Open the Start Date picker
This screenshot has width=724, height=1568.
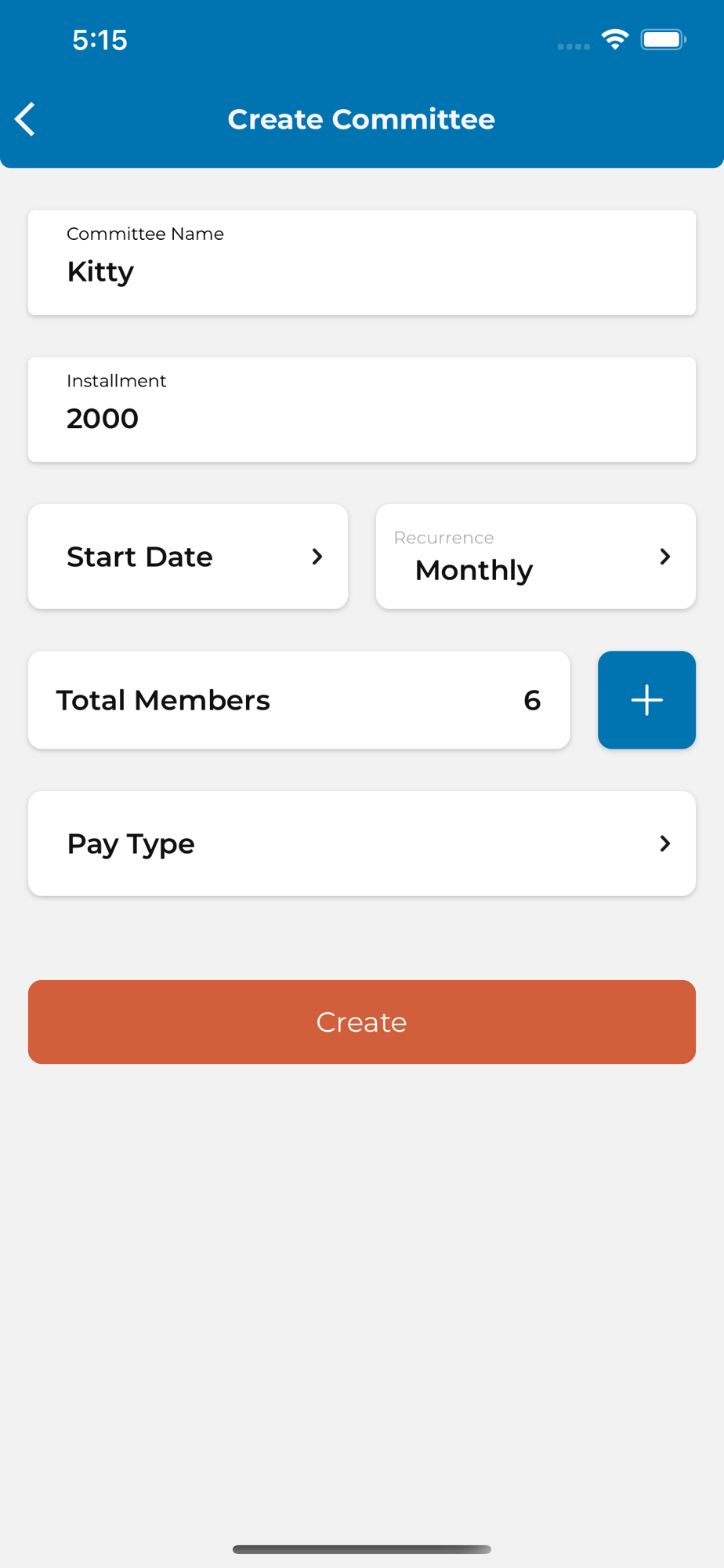(188, 557)
